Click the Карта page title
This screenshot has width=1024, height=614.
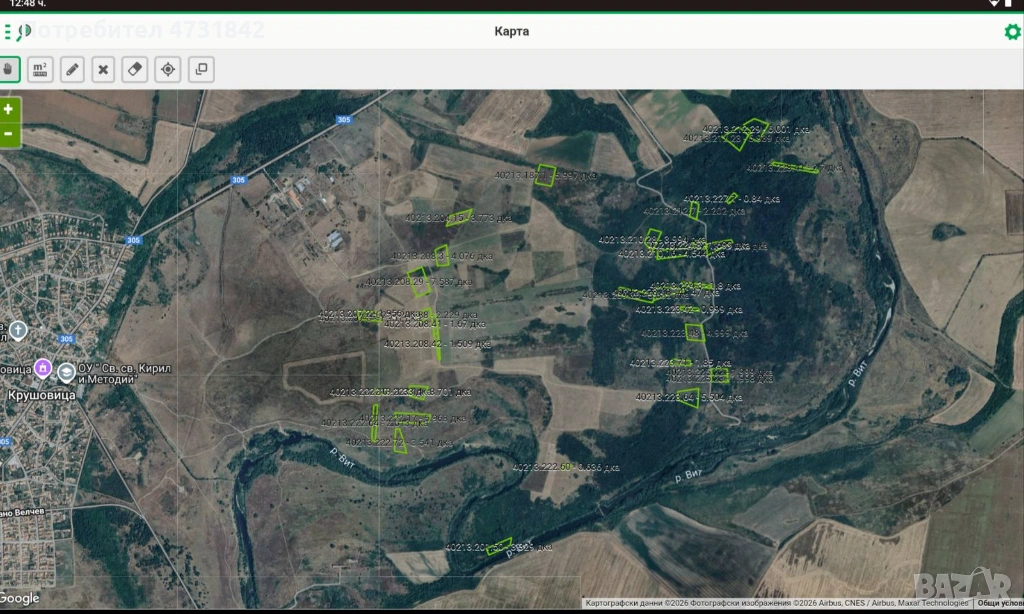click(x=511, y=31)
